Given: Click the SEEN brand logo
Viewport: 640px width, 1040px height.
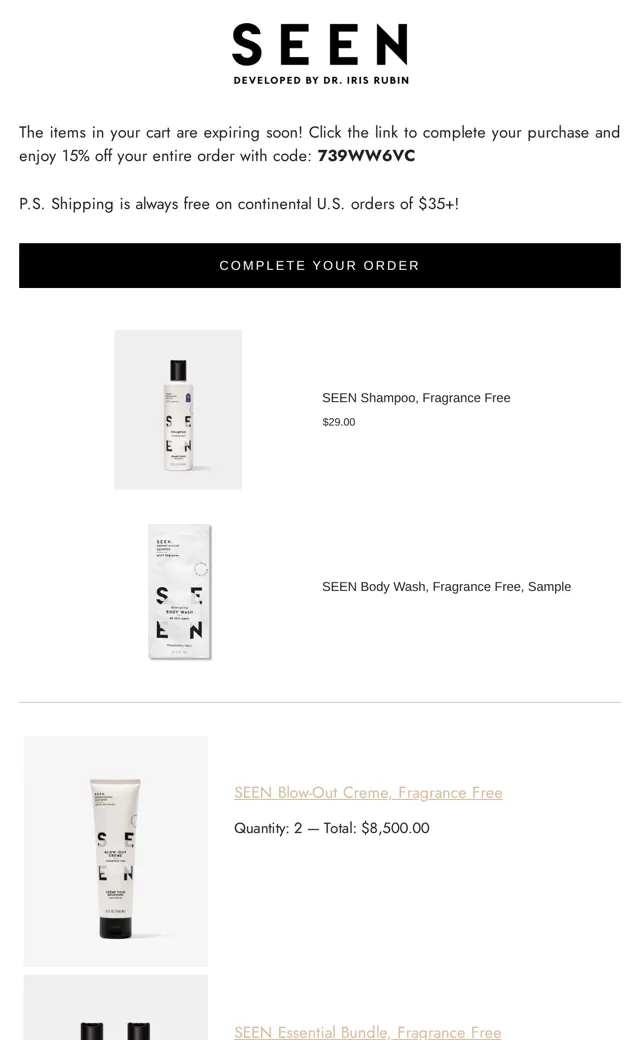Looking at the screenshot, I should 320,44.
